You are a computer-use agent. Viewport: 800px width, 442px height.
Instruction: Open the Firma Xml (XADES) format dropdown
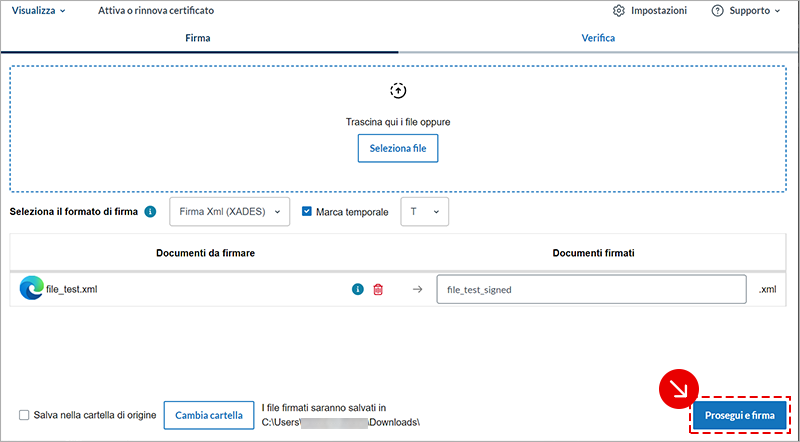coord(230,212)
